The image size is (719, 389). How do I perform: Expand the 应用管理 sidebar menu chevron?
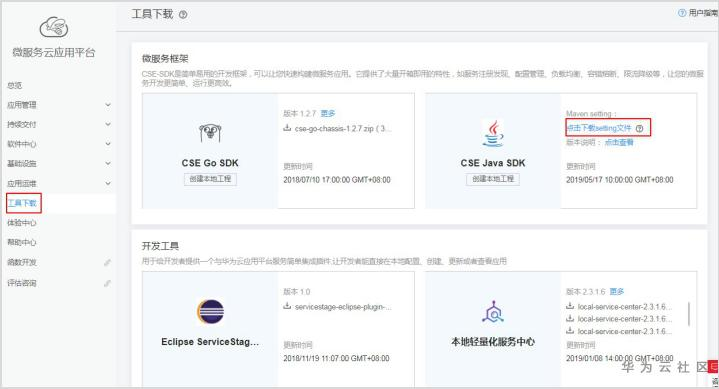pos(108,105)
